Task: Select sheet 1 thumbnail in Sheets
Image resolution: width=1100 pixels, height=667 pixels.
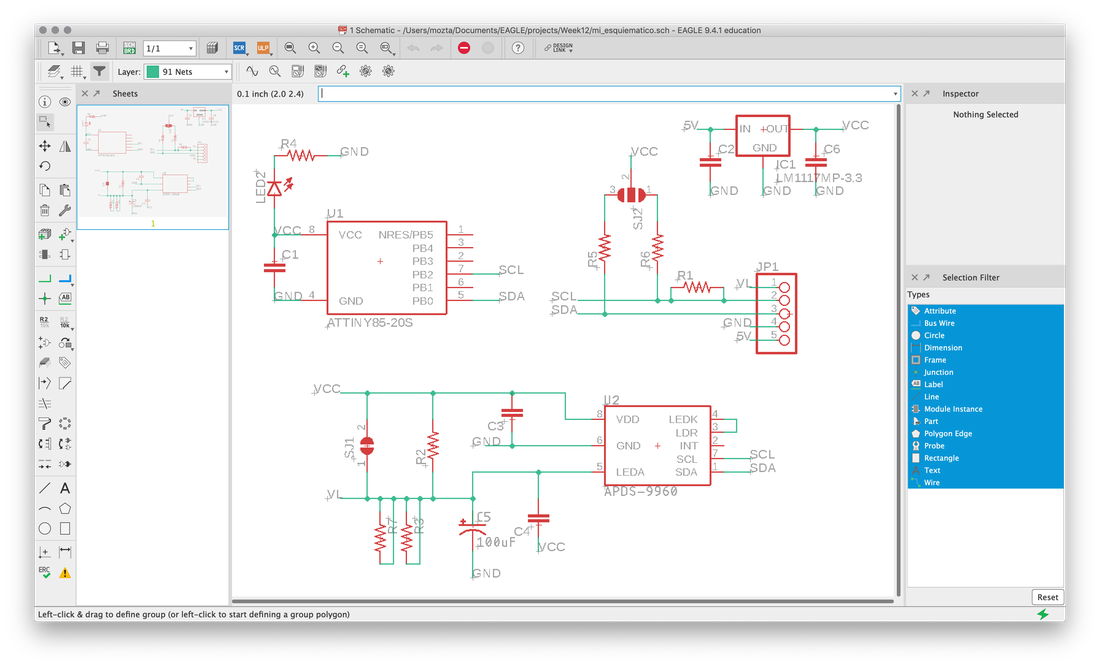Action: click(153, 167)
